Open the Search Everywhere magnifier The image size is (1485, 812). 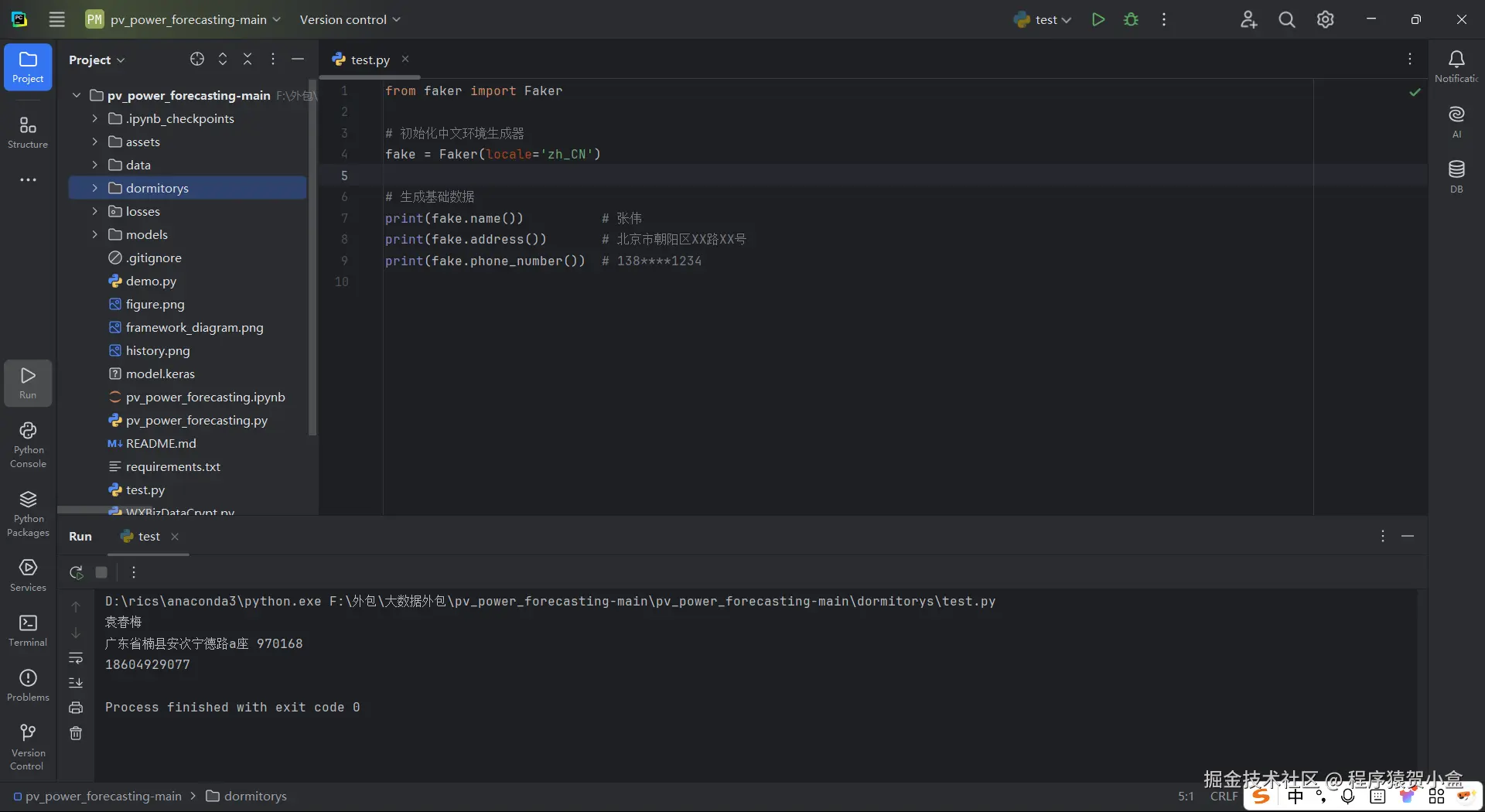[x=1286, y=19]
